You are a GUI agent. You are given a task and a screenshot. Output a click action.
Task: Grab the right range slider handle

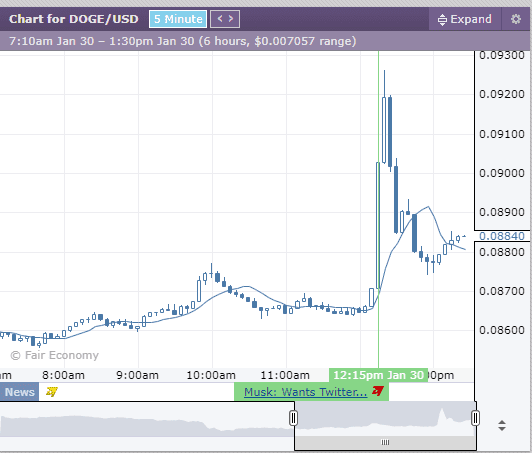pyautogui.click(x=475, y=418)
